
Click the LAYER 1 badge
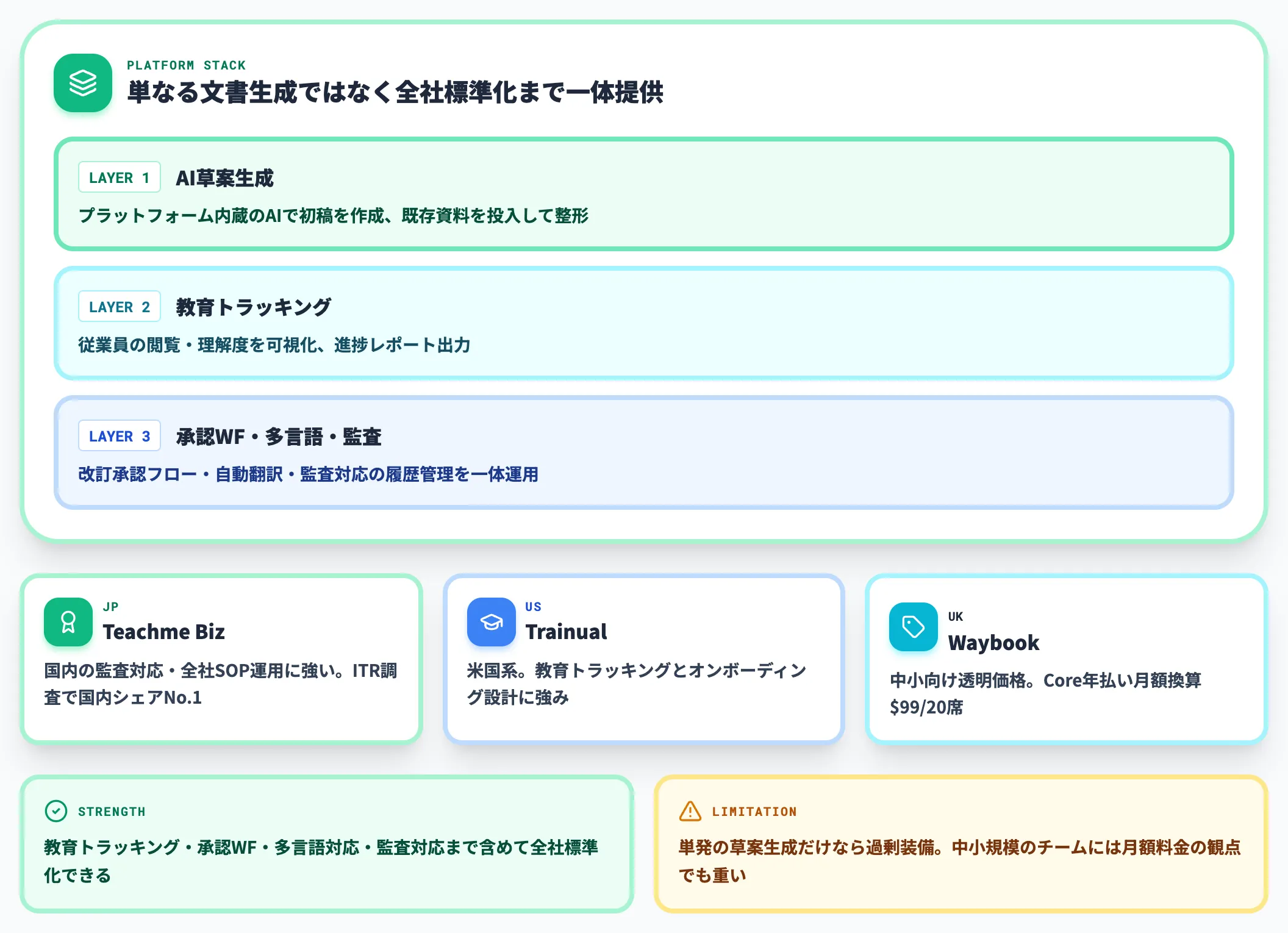tap(120, 177)
